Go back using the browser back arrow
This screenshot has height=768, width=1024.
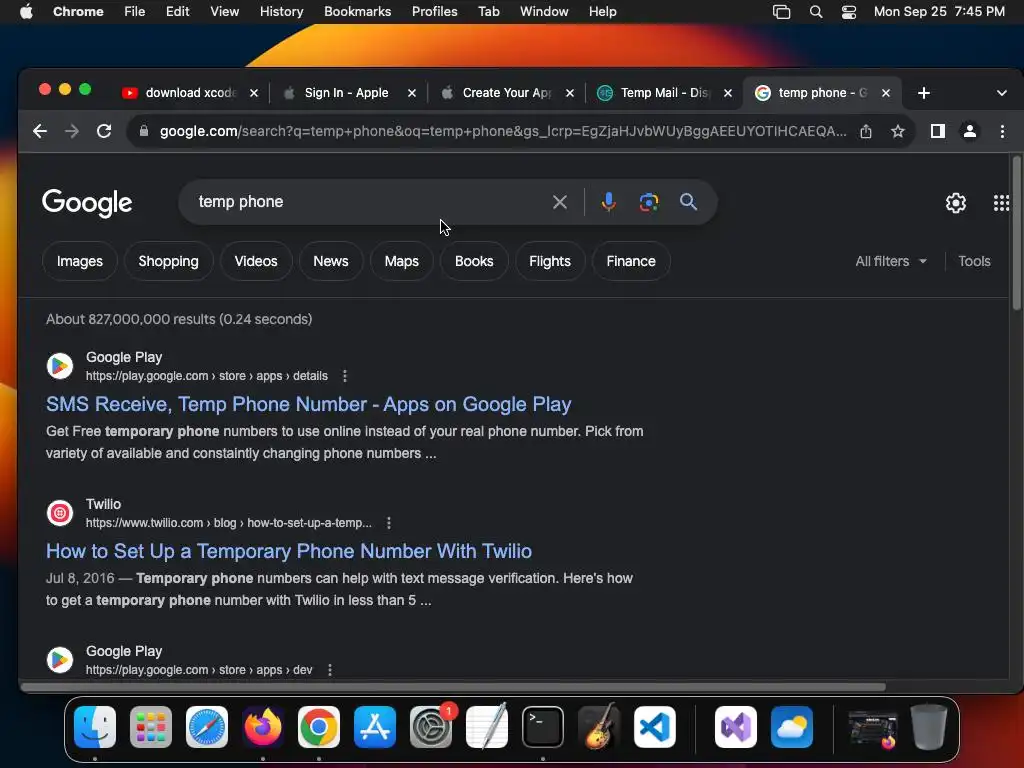click(x=40, y=131)
